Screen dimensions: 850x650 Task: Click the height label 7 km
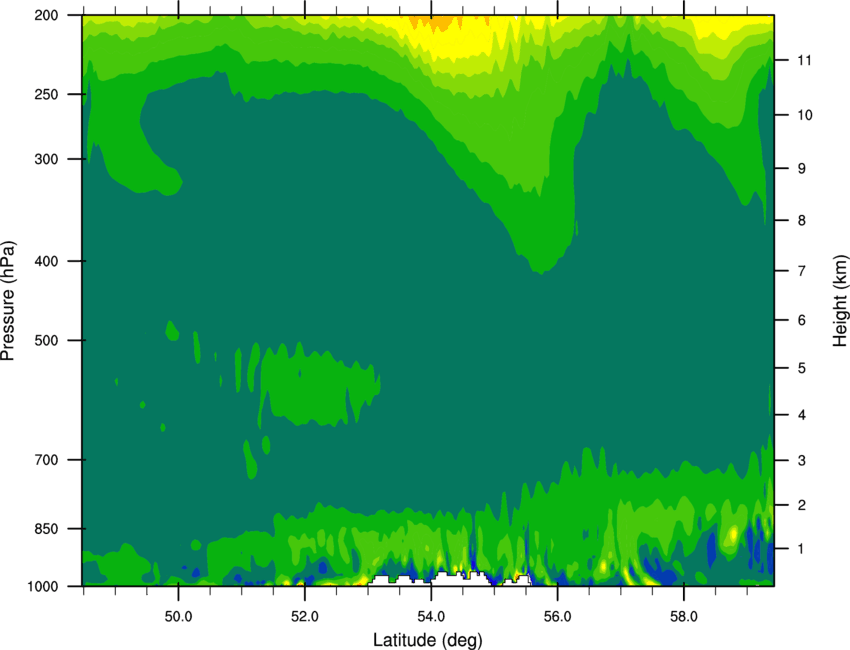click(x=801, y=271)
